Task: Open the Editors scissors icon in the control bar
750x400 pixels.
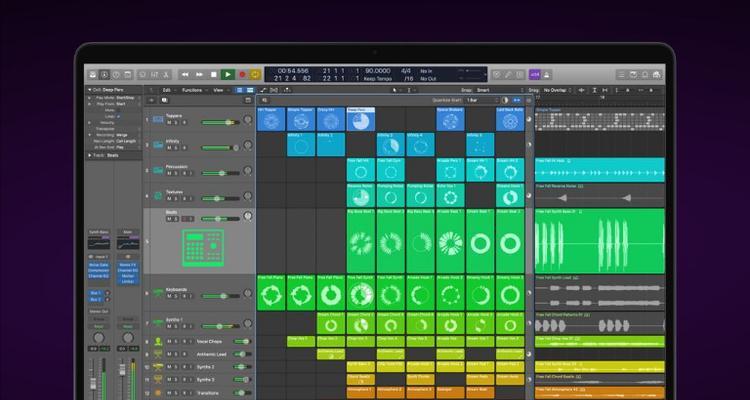Action: 166,75
